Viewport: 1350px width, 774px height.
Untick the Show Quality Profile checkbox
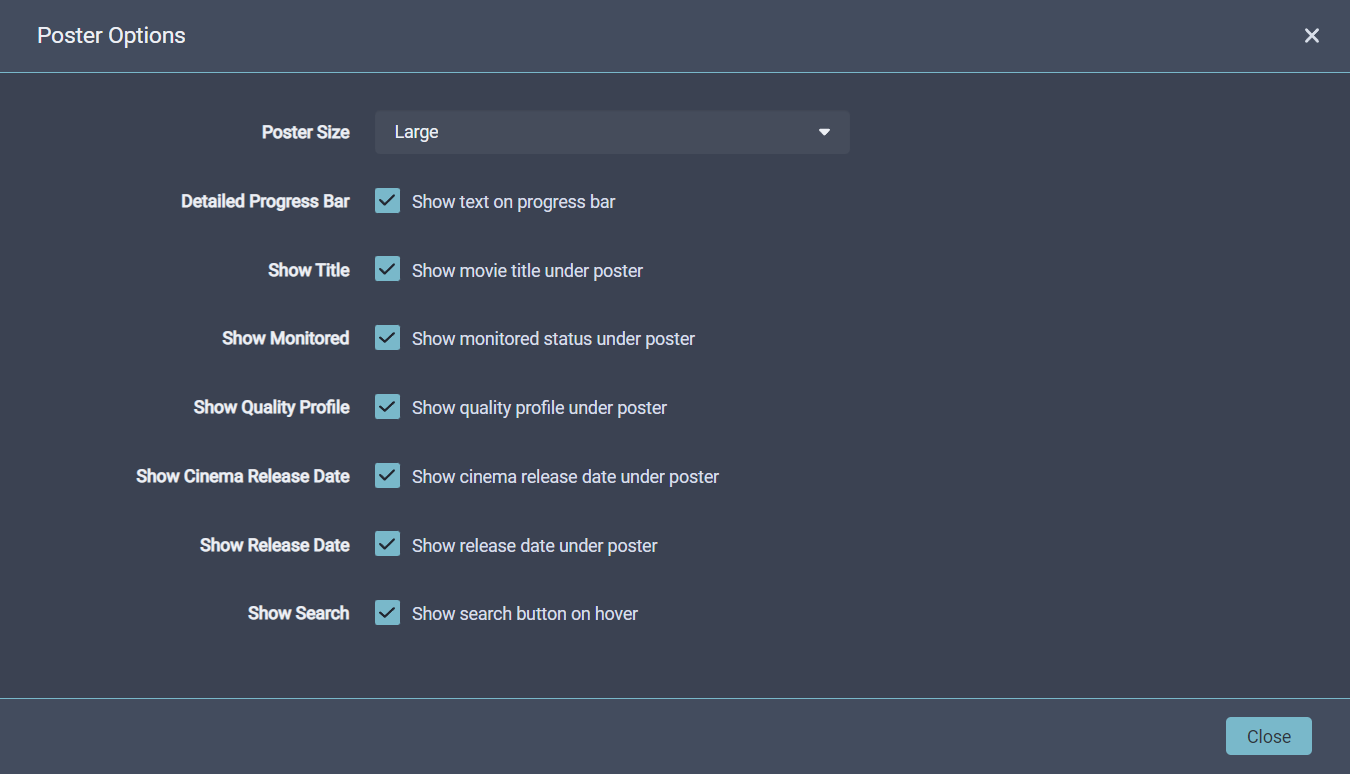(x=387, y=407)
